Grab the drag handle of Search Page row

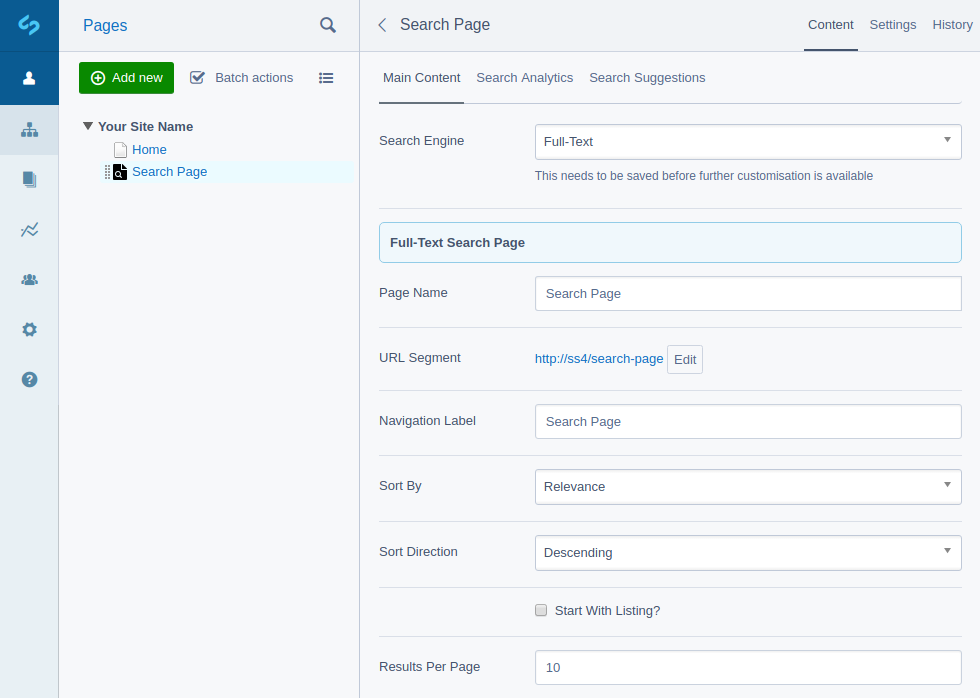[107, 172]
